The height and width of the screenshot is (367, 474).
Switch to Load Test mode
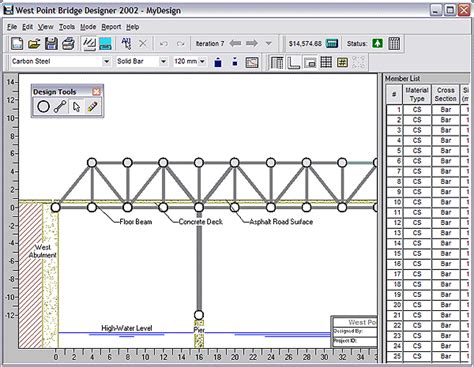coord(106,44)
